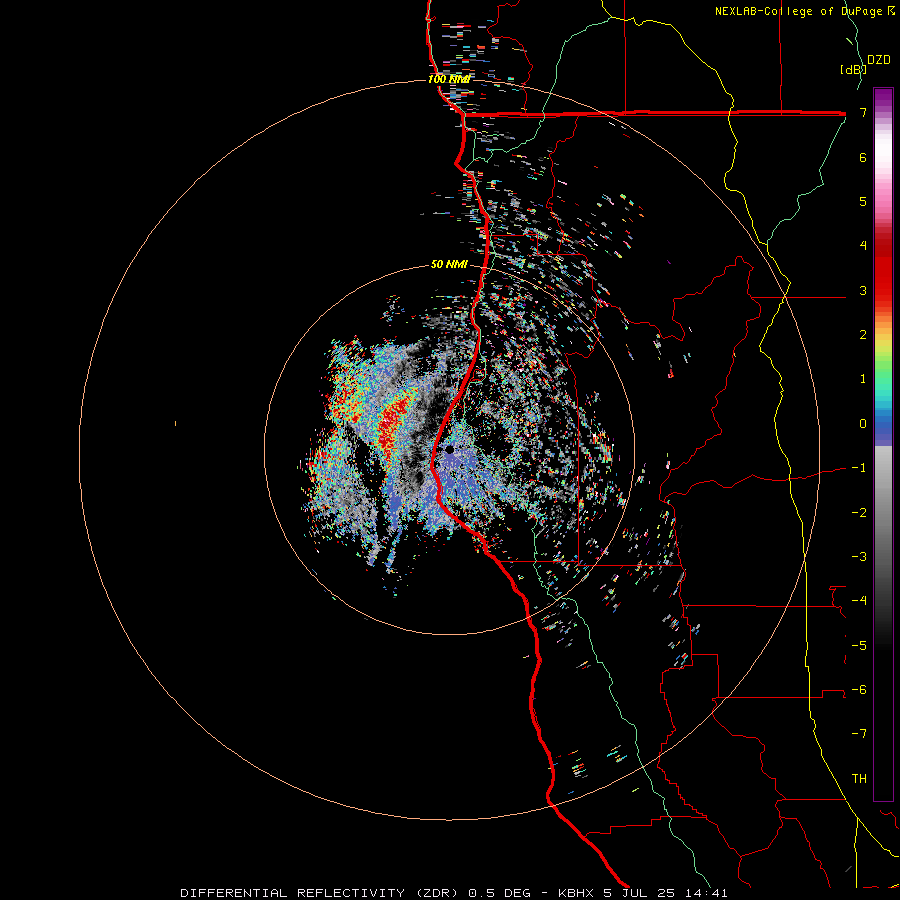Pick the purple top of the color bar
Image resolution: width=900 pixels, height=900 pixels.
pyautogui.click(x=883, y=98)
